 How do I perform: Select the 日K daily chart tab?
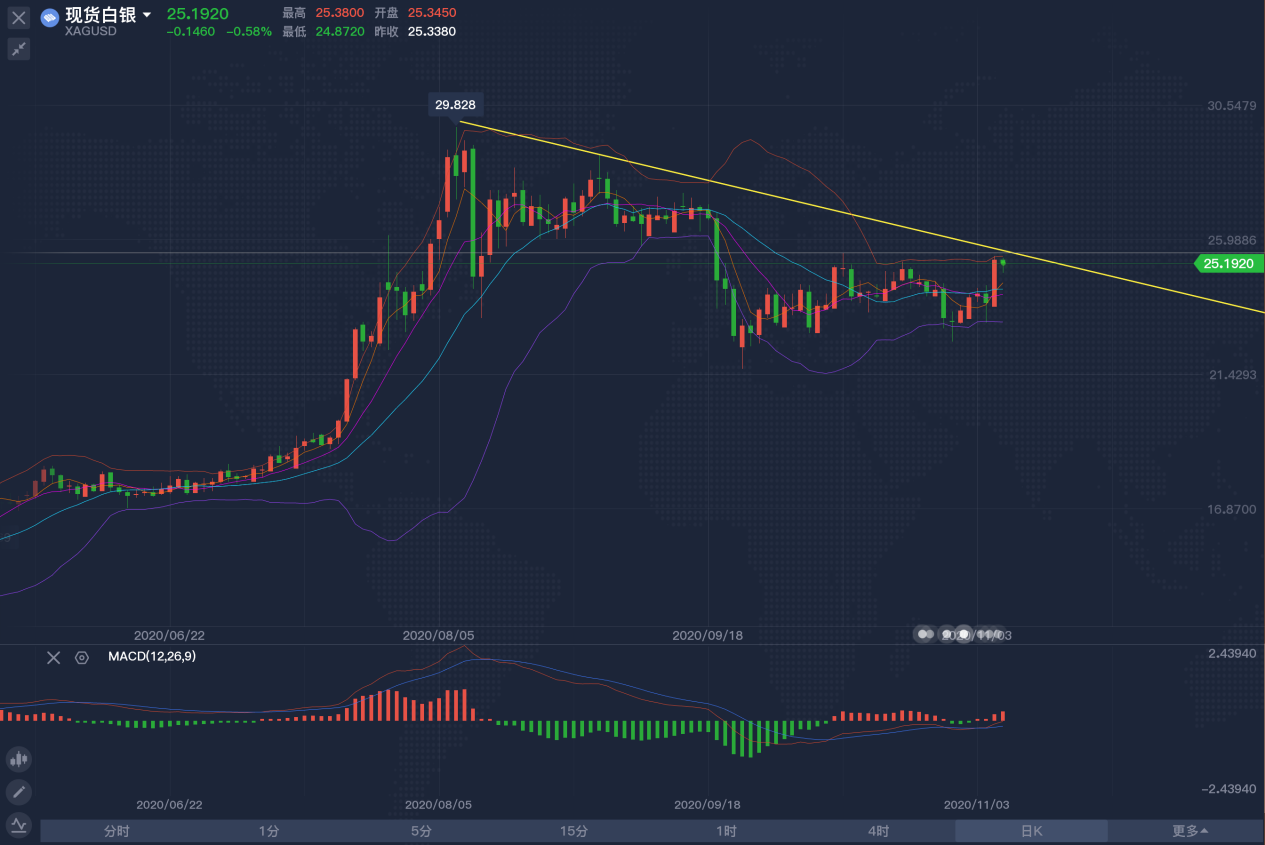pos(1031,831)
